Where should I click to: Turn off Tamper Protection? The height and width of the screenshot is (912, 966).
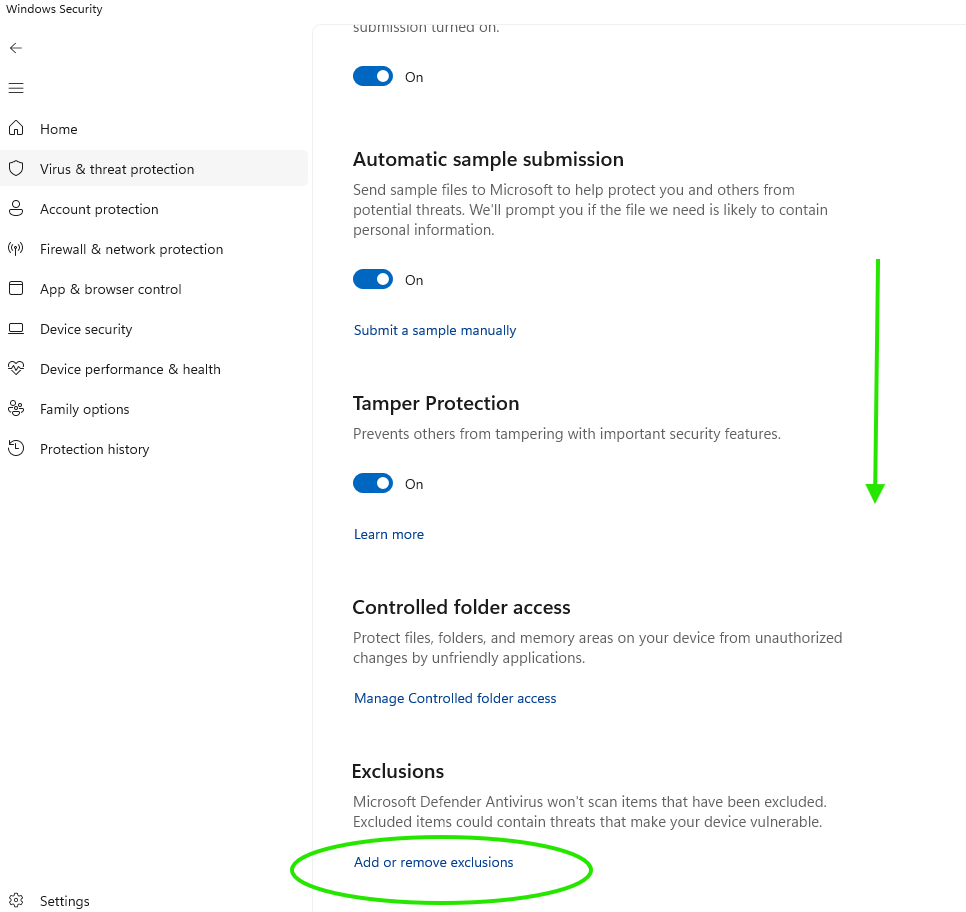pos(373,483)
